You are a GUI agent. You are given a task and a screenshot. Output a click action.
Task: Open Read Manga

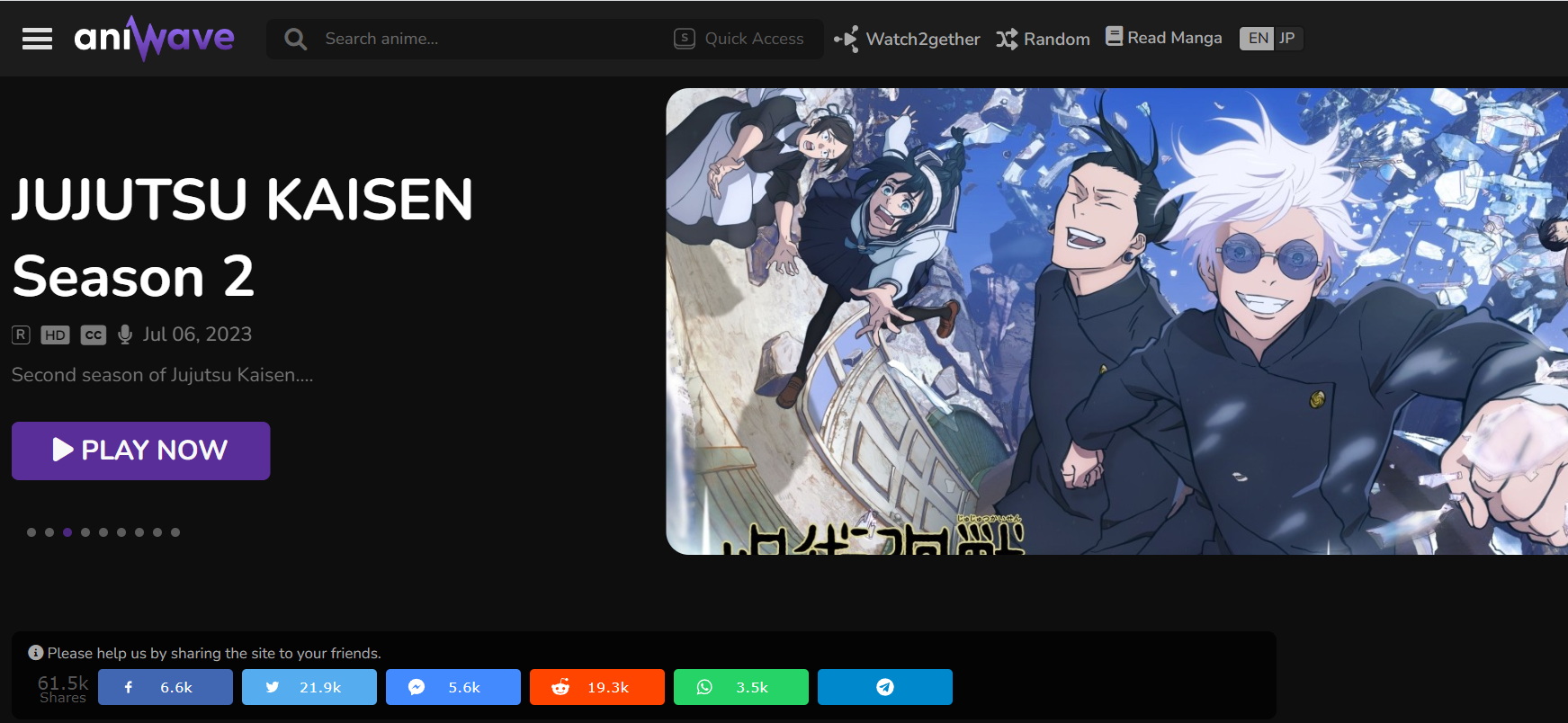pos(1163,38)
